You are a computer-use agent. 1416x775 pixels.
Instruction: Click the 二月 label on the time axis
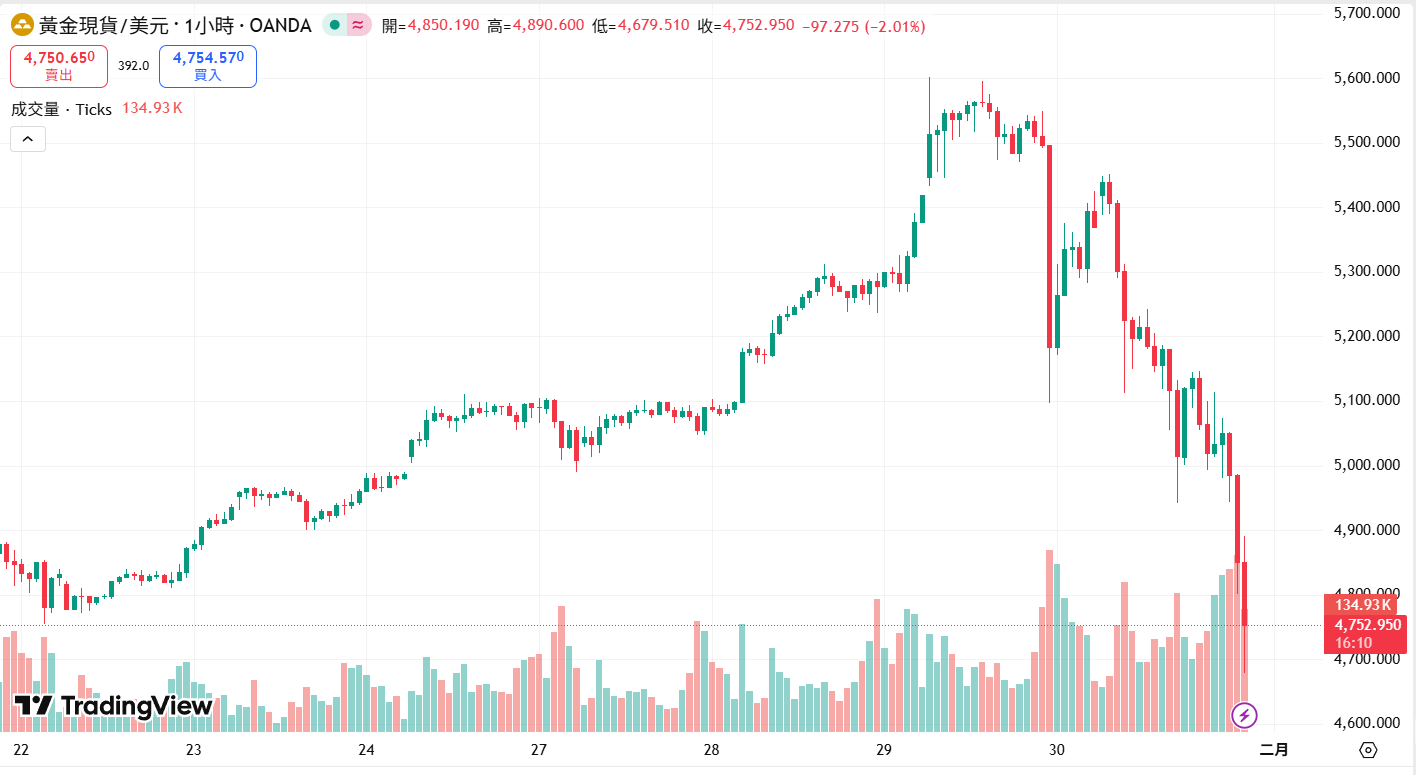tap(1275, 750)
